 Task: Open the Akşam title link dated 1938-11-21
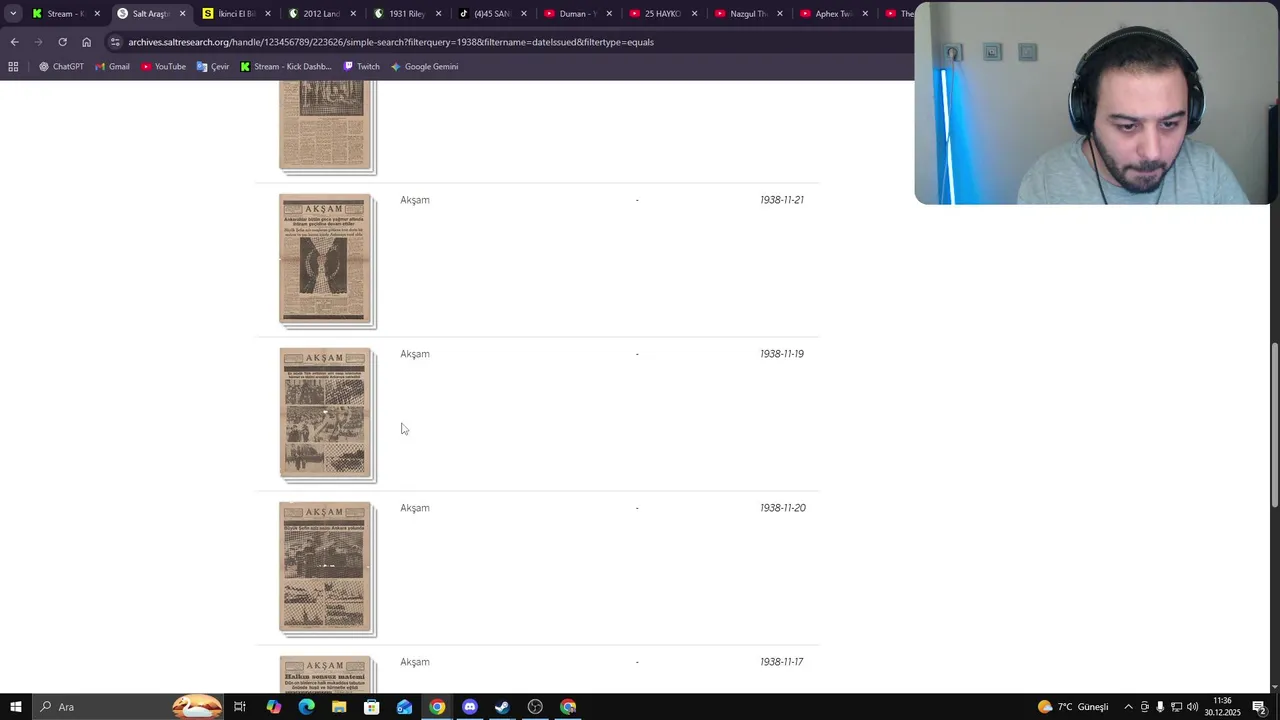click(x=415, y=200)
